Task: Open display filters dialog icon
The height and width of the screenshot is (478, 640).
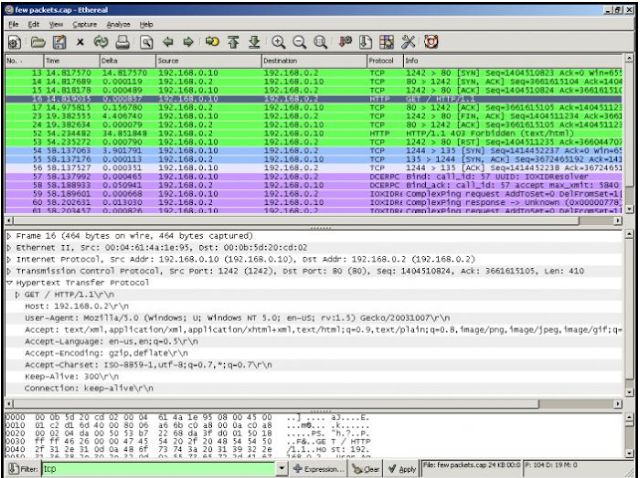Action: (365, 42)
